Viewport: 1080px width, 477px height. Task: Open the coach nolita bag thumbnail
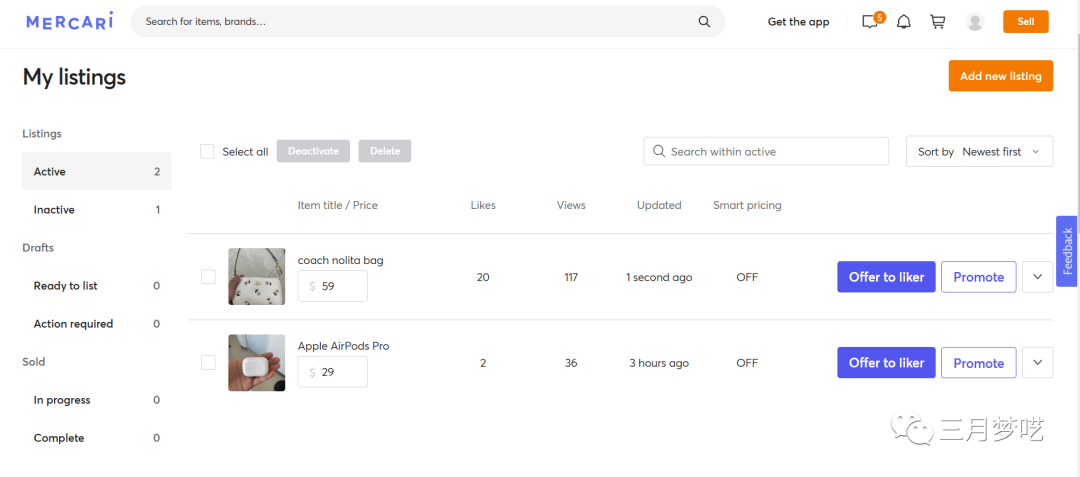pos(256,277)
